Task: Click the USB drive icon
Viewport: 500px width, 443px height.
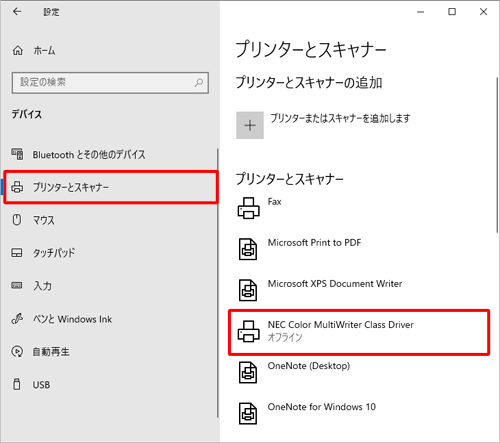Action: pyautogui.click(x=17, y=384)
